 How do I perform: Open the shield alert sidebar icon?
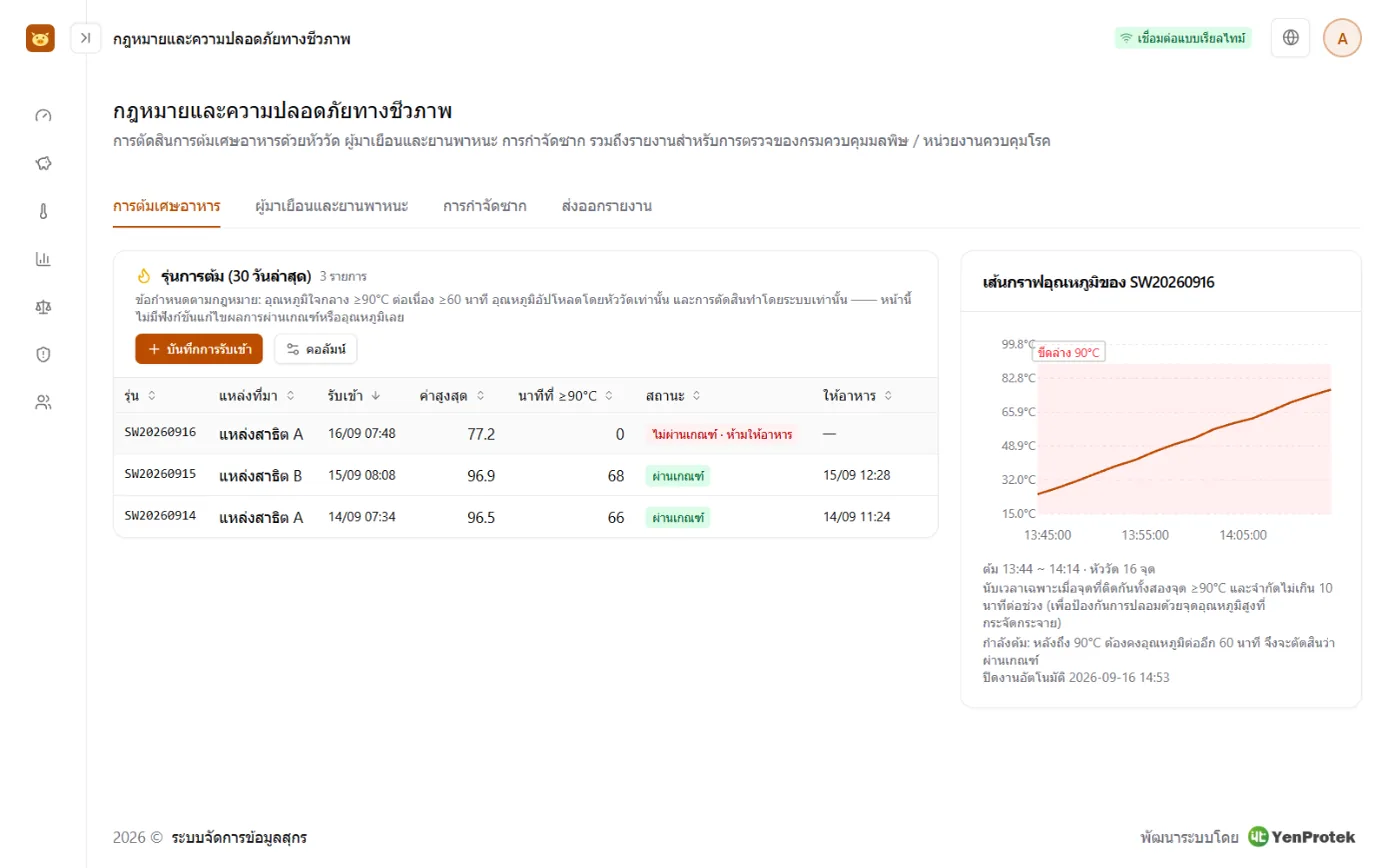point(43,354)
